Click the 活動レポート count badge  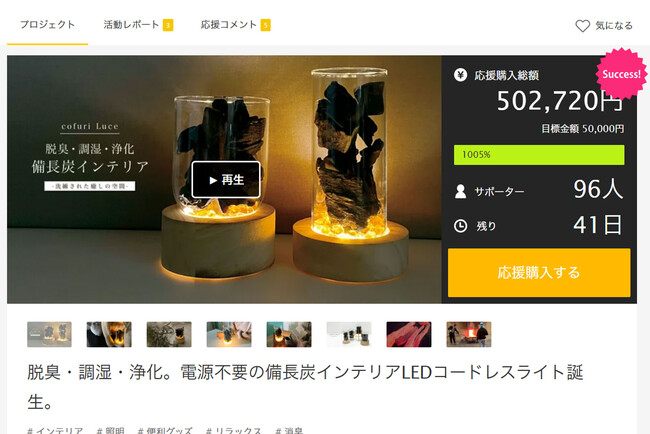click(168, 25)
